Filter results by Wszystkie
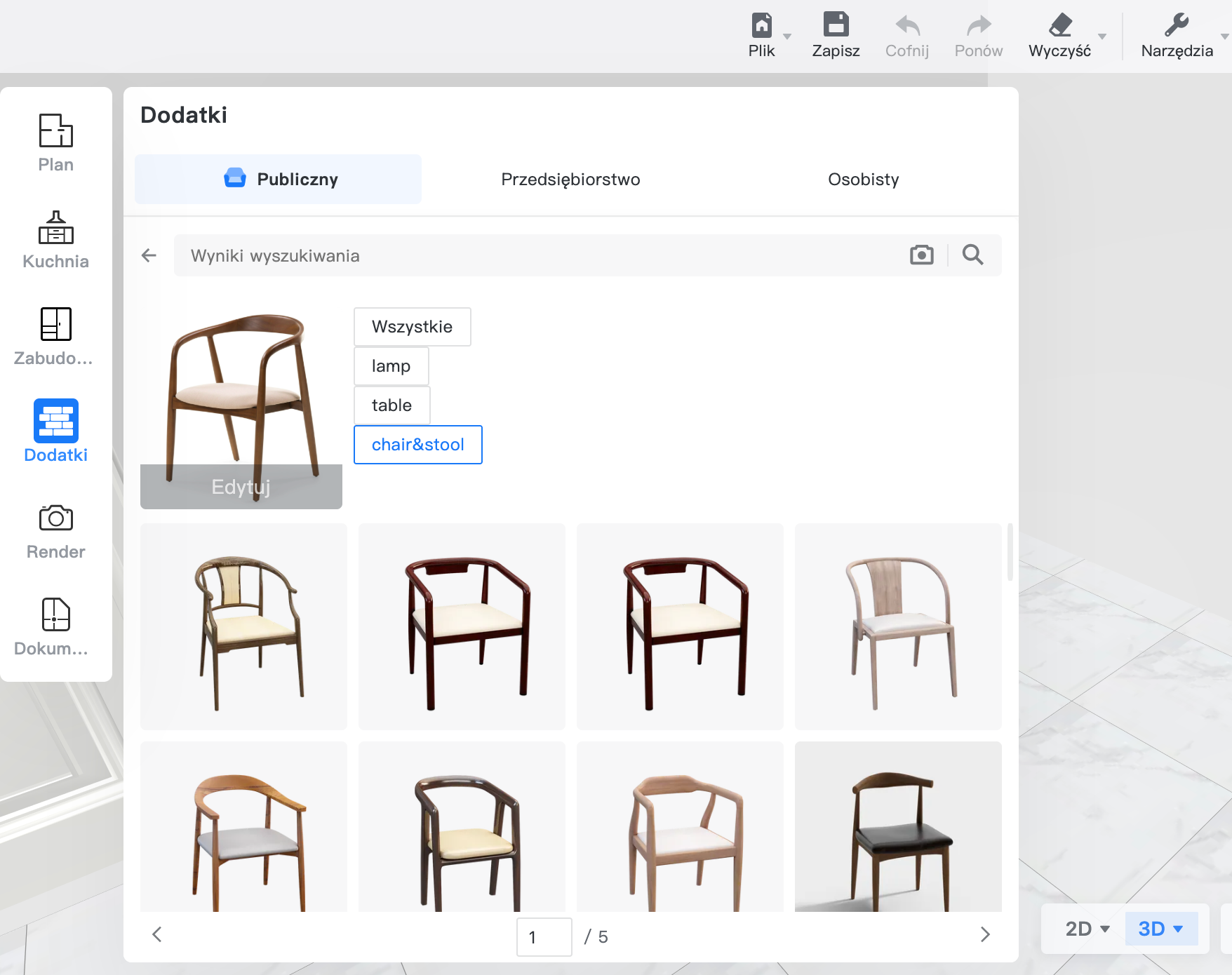The height and width of the screenshot is (975, 1232). coord(412,327)
